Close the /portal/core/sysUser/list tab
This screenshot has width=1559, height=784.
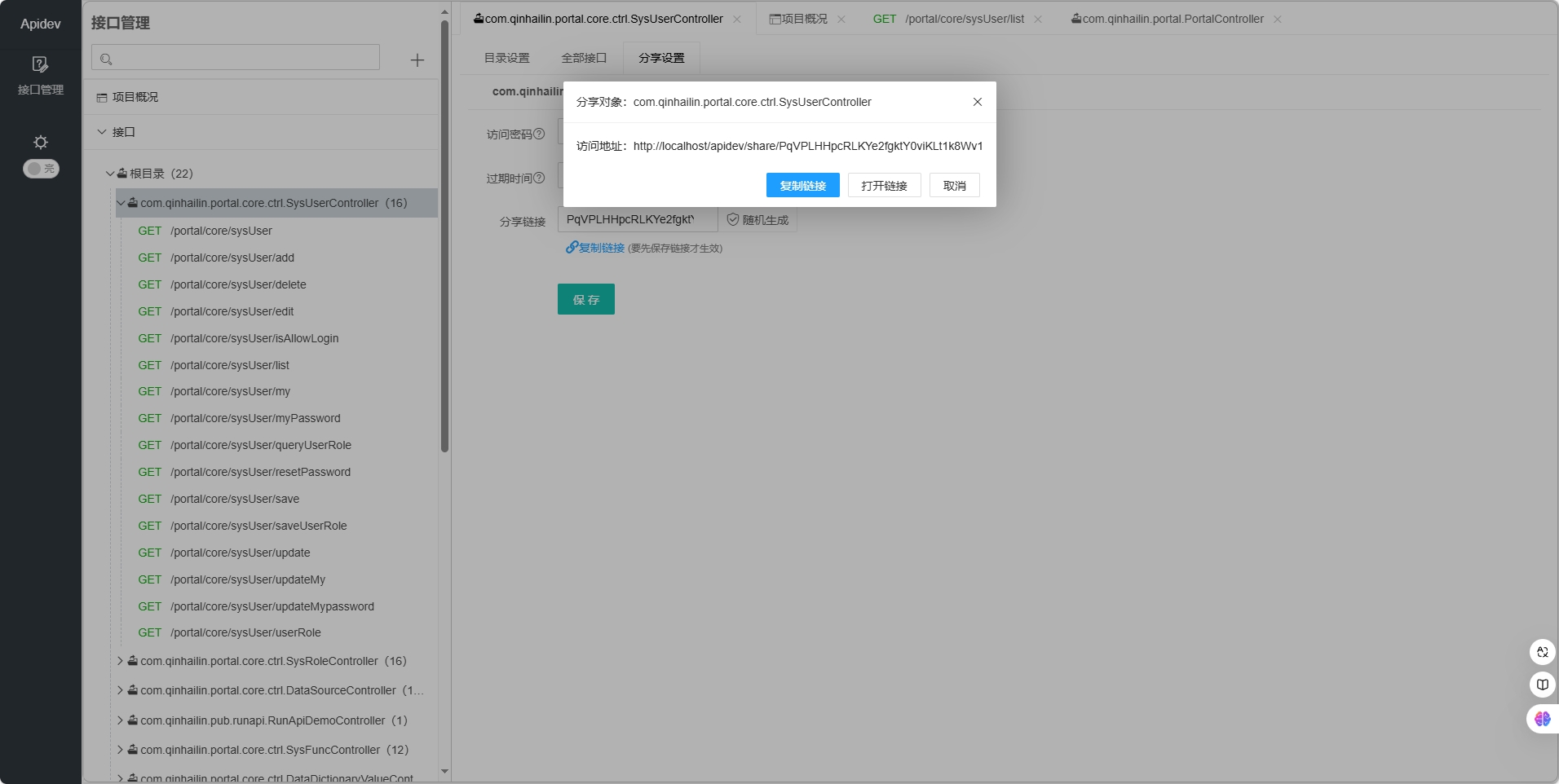coord(1038,20)
